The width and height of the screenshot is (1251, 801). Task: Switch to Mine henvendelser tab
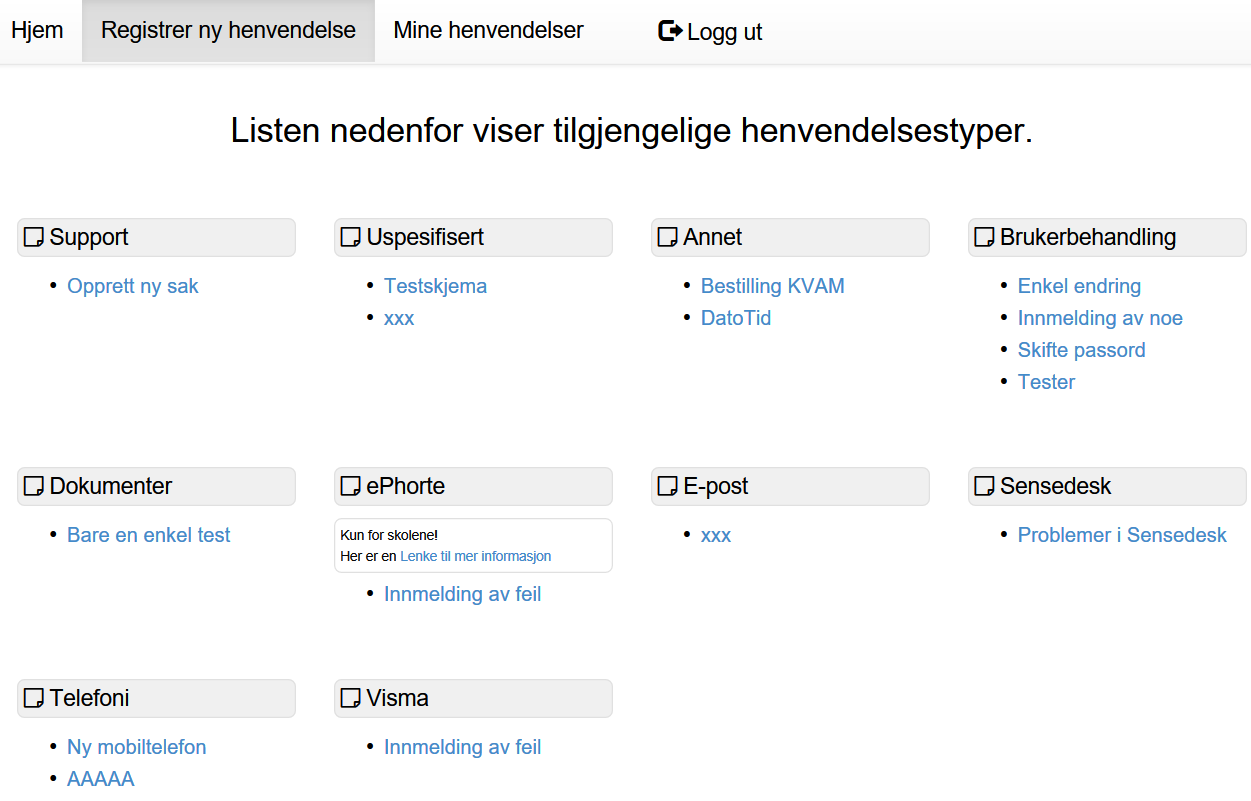pyautogui.click(x=488, y=31)
